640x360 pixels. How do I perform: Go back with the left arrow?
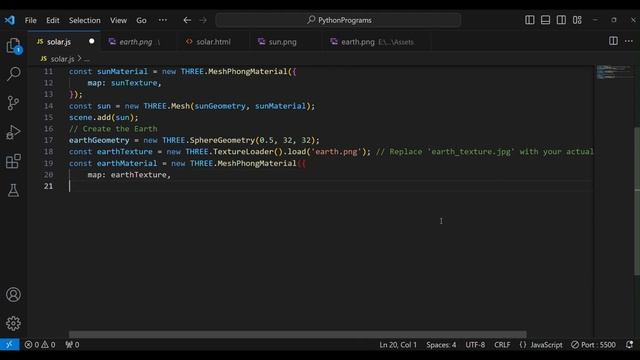coord(187,20)
